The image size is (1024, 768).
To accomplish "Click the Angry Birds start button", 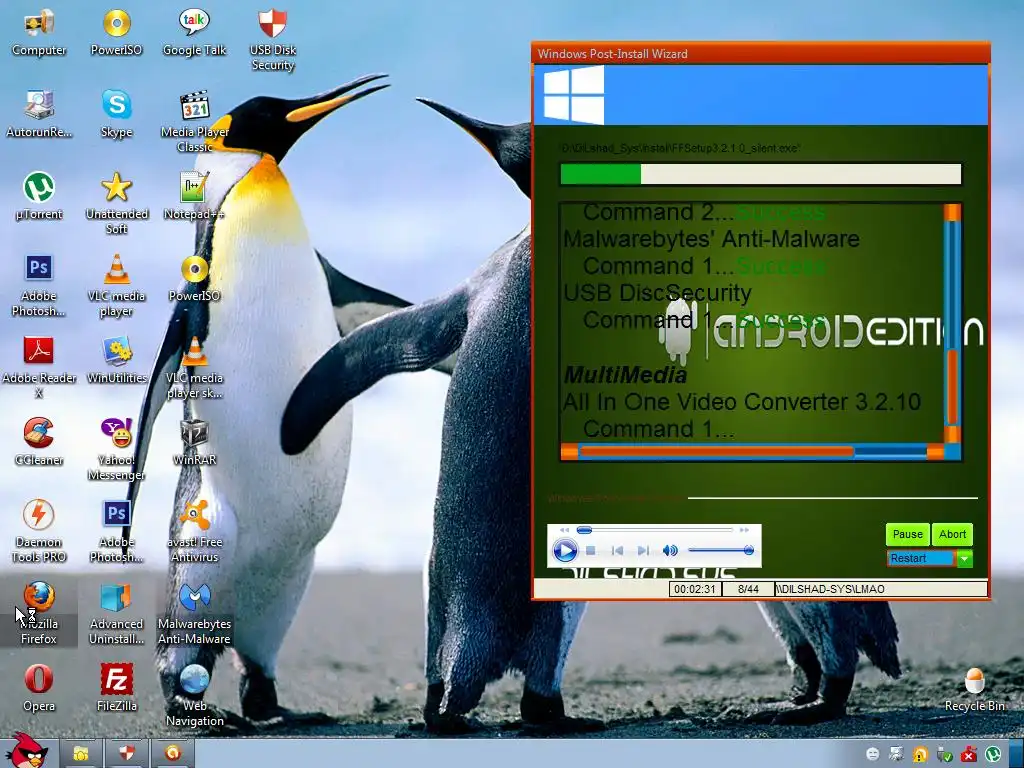I will click(x=27, y=751).
